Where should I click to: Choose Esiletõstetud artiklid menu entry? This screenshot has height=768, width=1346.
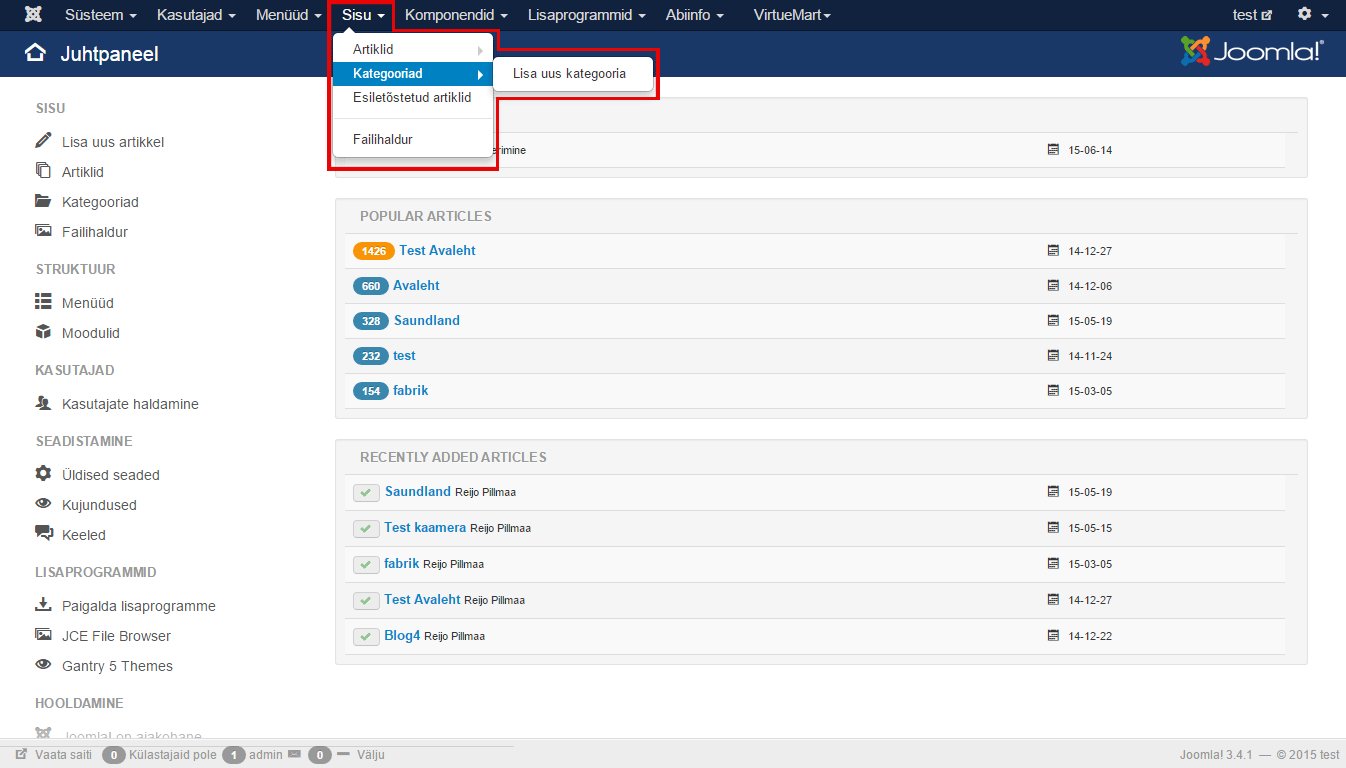413,98
